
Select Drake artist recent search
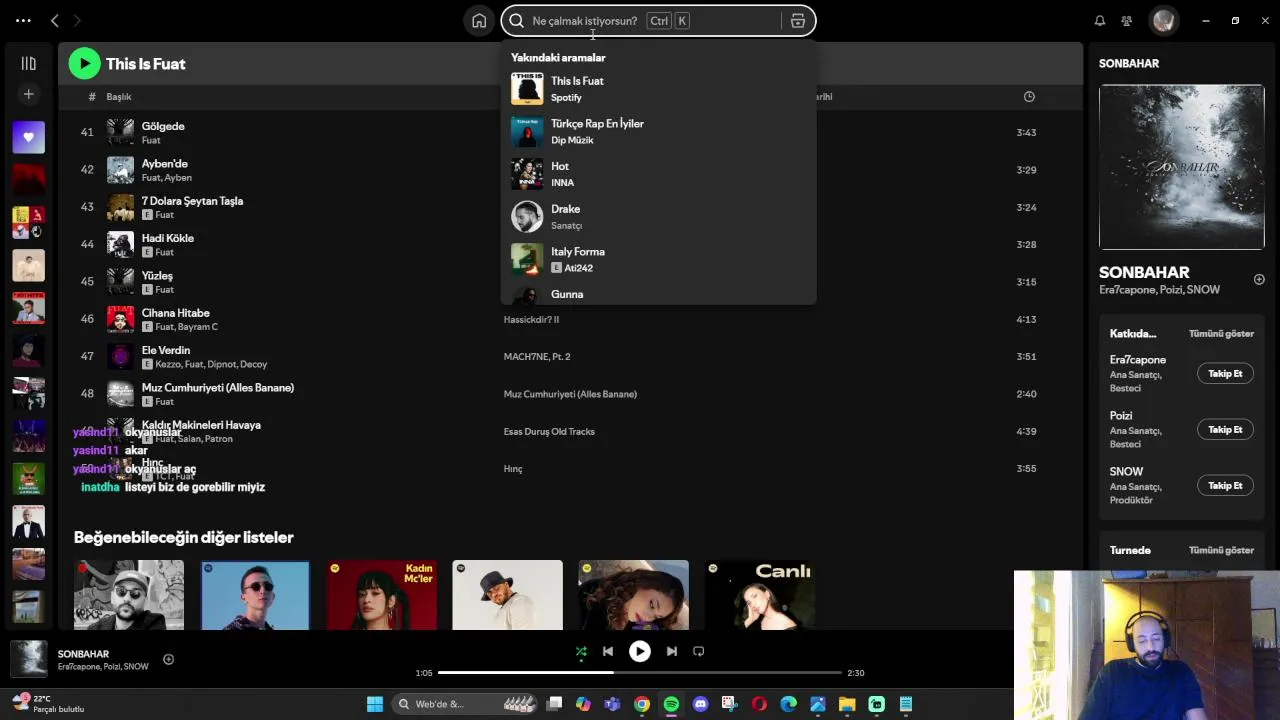pyautogui.click(x=658, y=216)
